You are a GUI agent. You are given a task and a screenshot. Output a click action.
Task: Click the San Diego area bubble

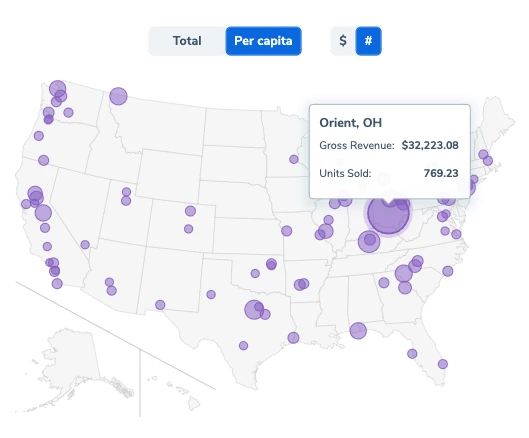click(x=57, y=283)
